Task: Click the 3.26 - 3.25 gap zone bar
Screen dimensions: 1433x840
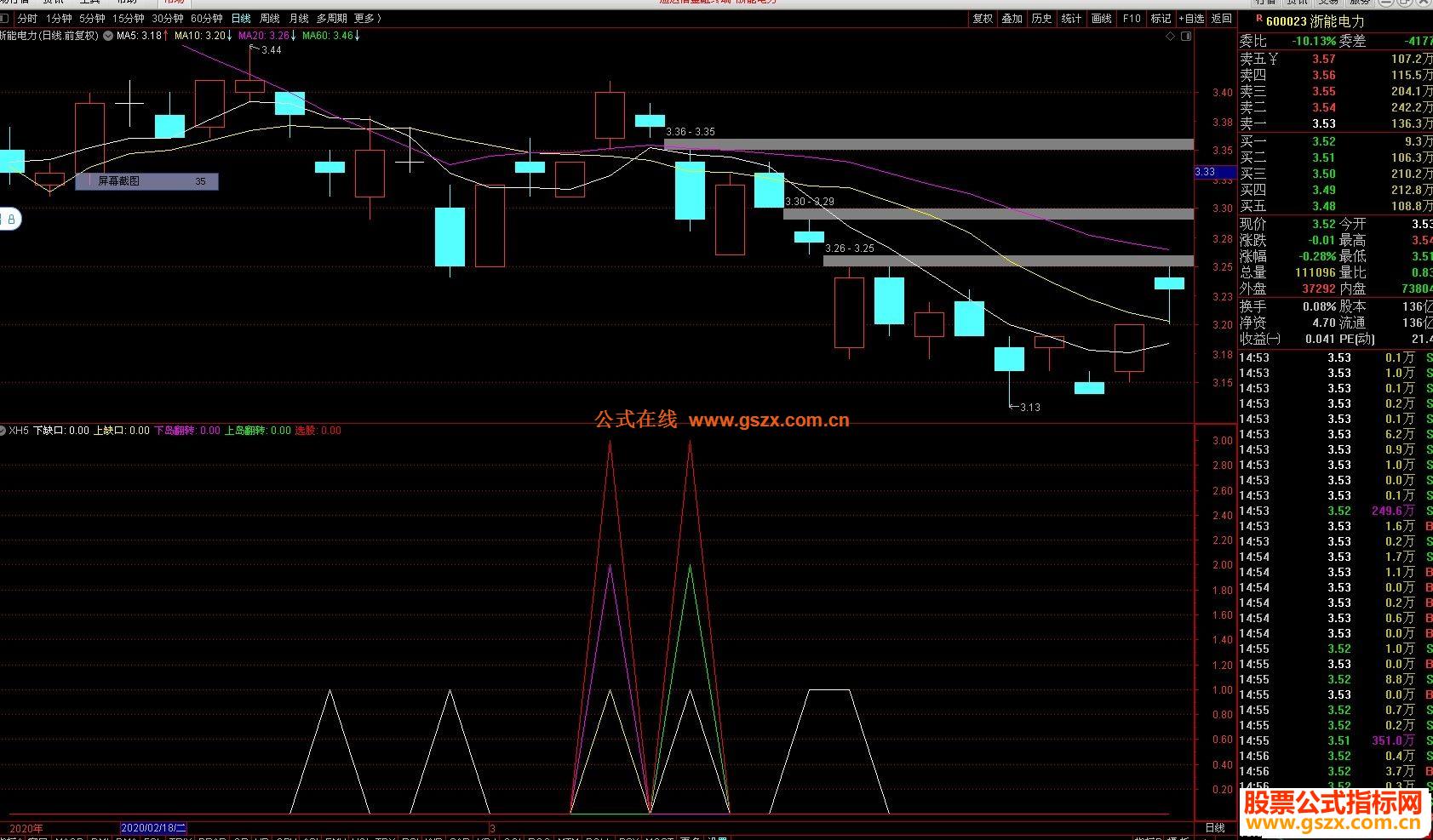Action: tap(1008, 261)
